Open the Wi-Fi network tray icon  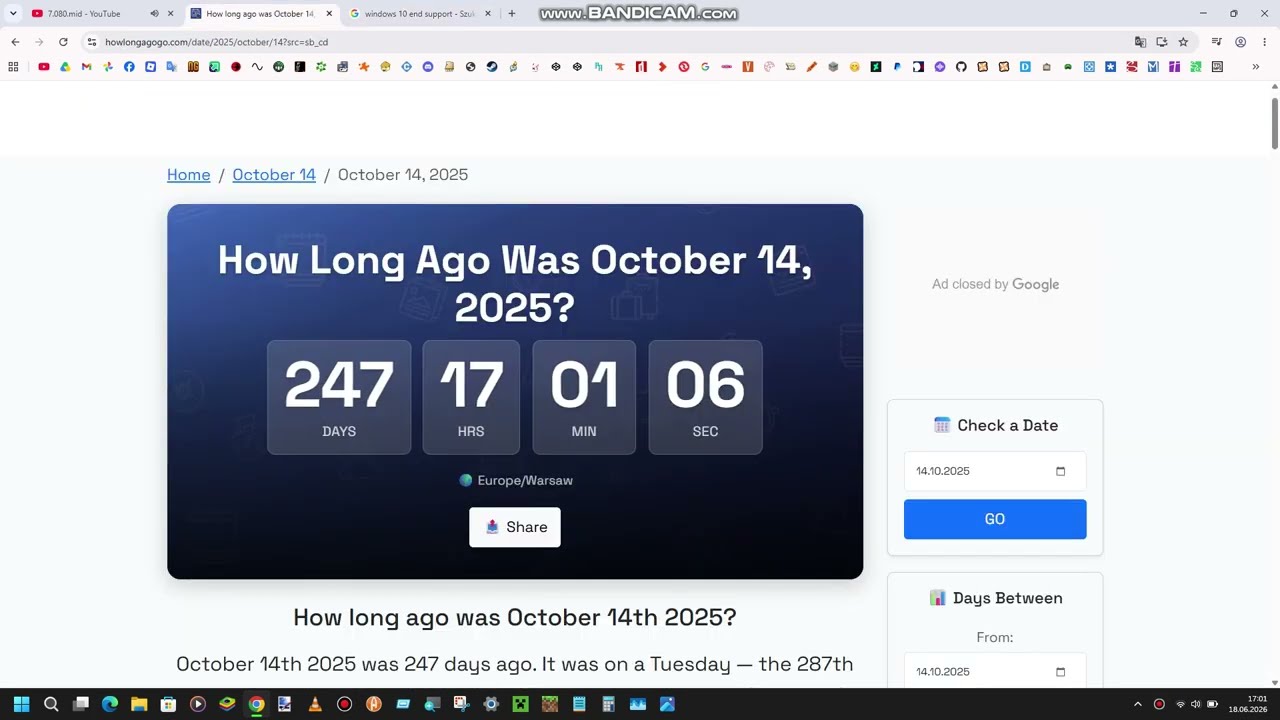click(x=1180, y=704)
